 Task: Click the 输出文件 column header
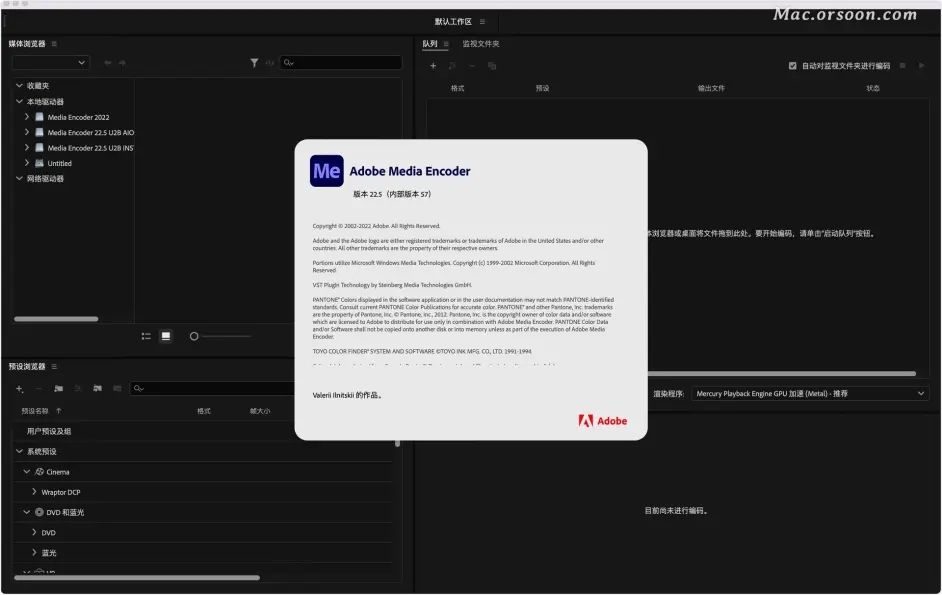[711, 88]
